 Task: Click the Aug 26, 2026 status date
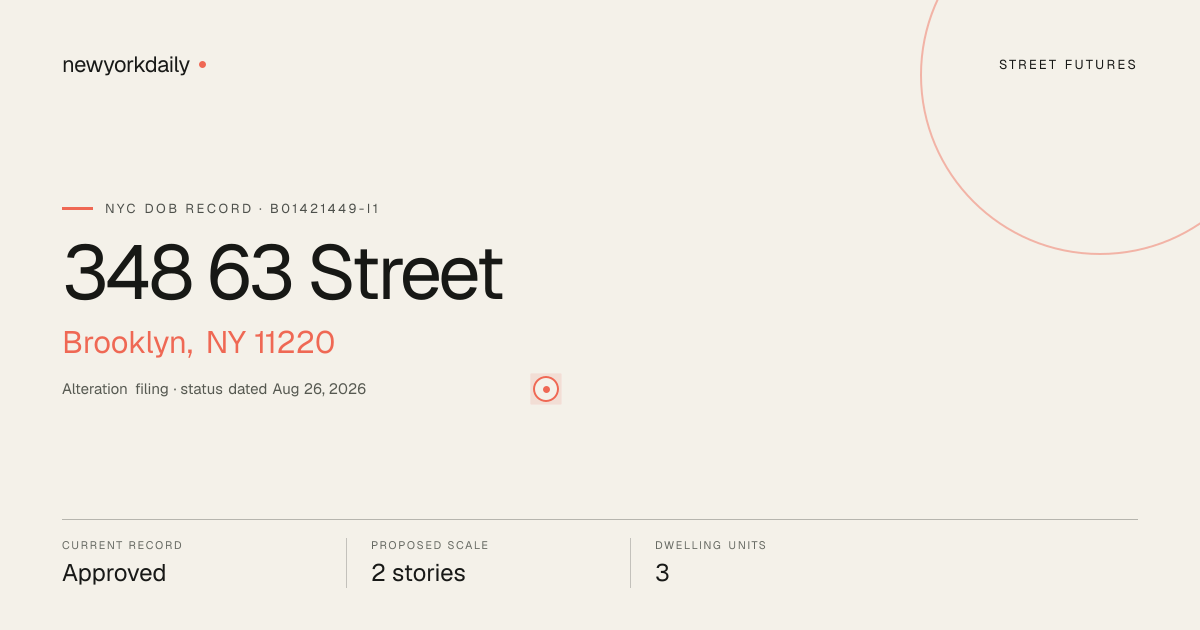(319, 389)
